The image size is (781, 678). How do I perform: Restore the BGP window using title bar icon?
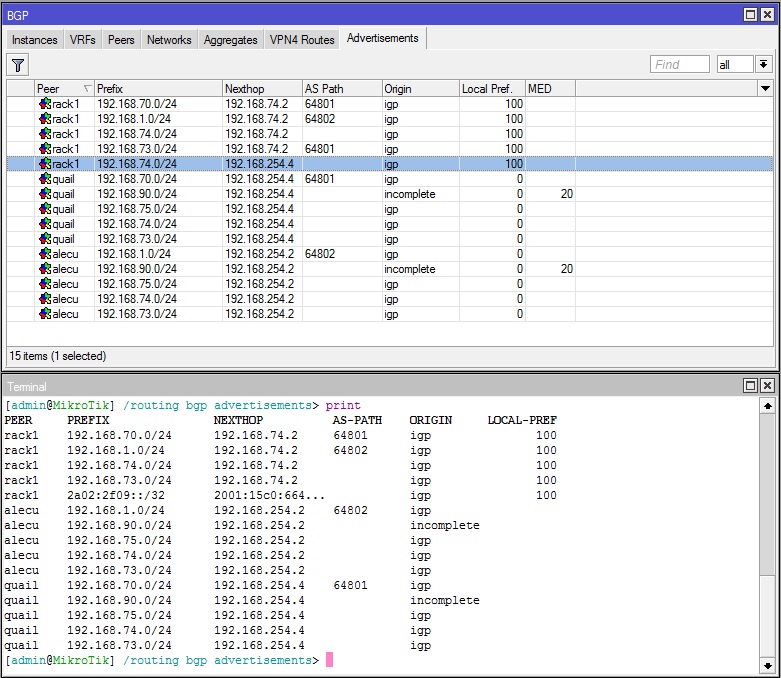(751, 14)
